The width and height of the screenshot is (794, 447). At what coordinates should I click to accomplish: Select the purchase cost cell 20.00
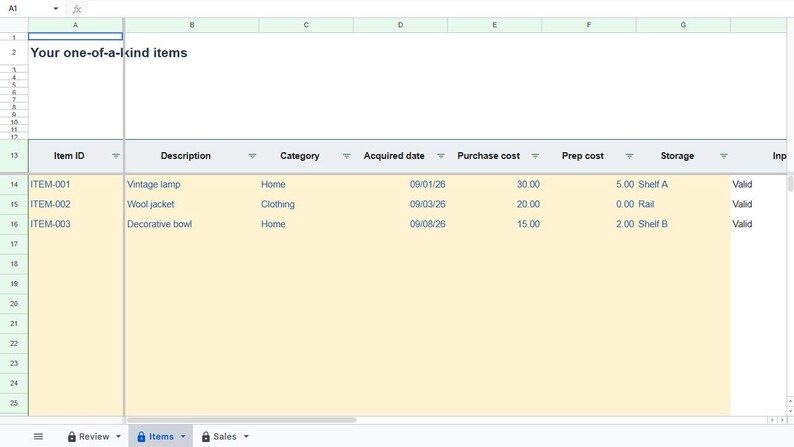tap(494, 204)
